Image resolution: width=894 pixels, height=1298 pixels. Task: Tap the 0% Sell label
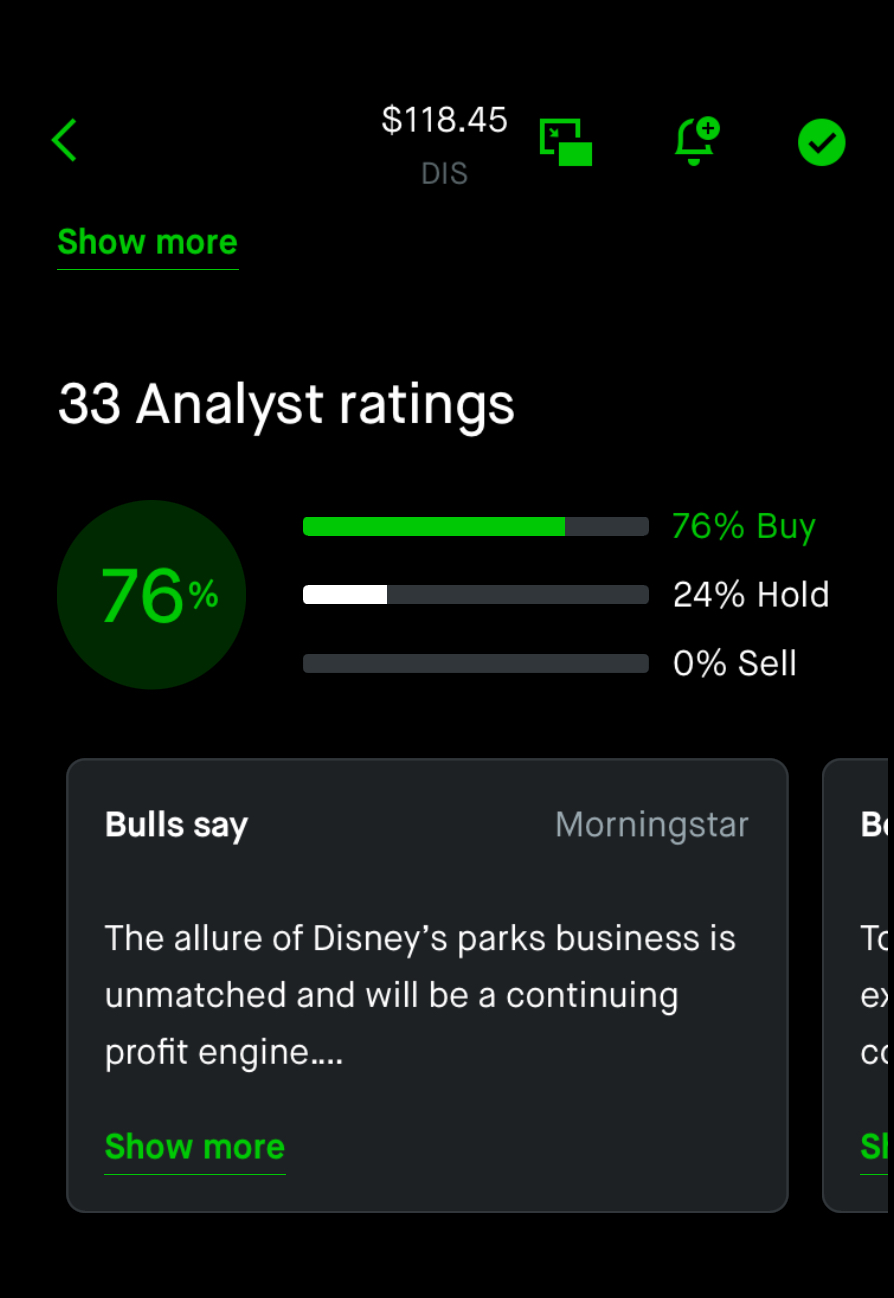734,663
